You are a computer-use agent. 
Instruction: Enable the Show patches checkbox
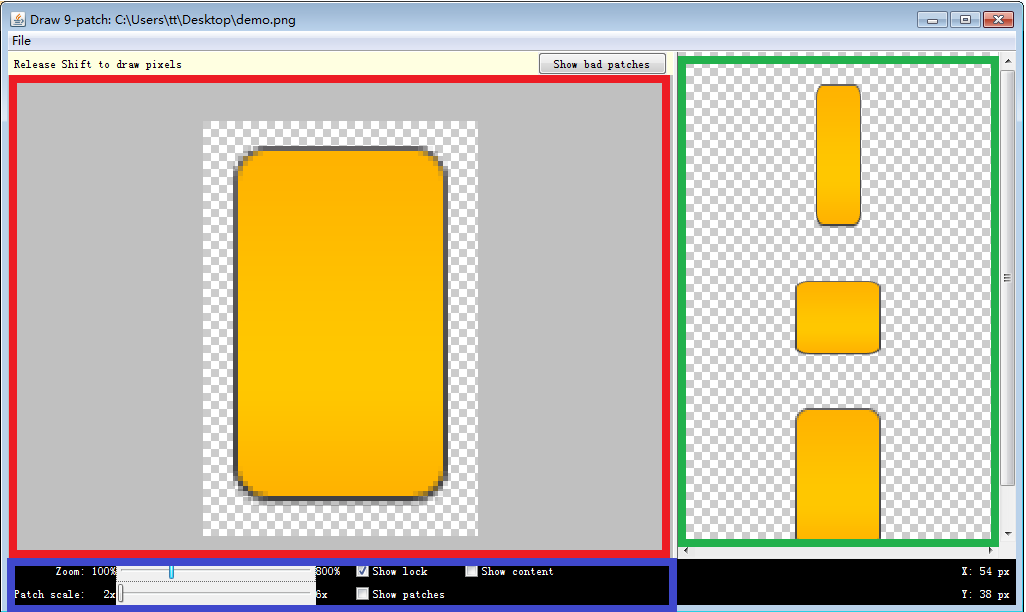point(363,594)
